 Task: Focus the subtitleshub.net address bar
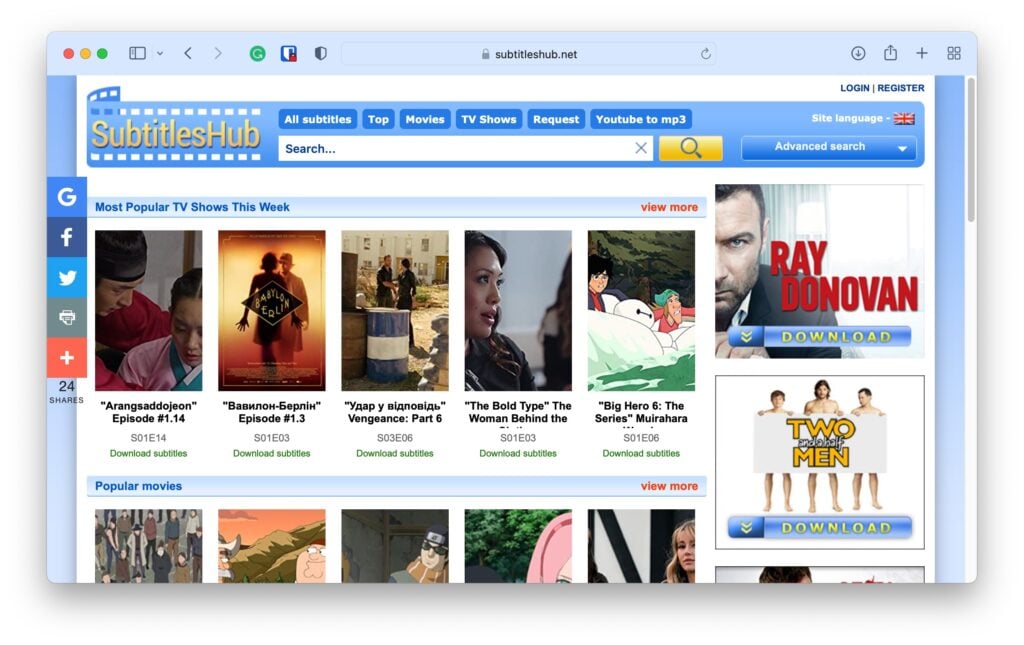coord(529,54)
